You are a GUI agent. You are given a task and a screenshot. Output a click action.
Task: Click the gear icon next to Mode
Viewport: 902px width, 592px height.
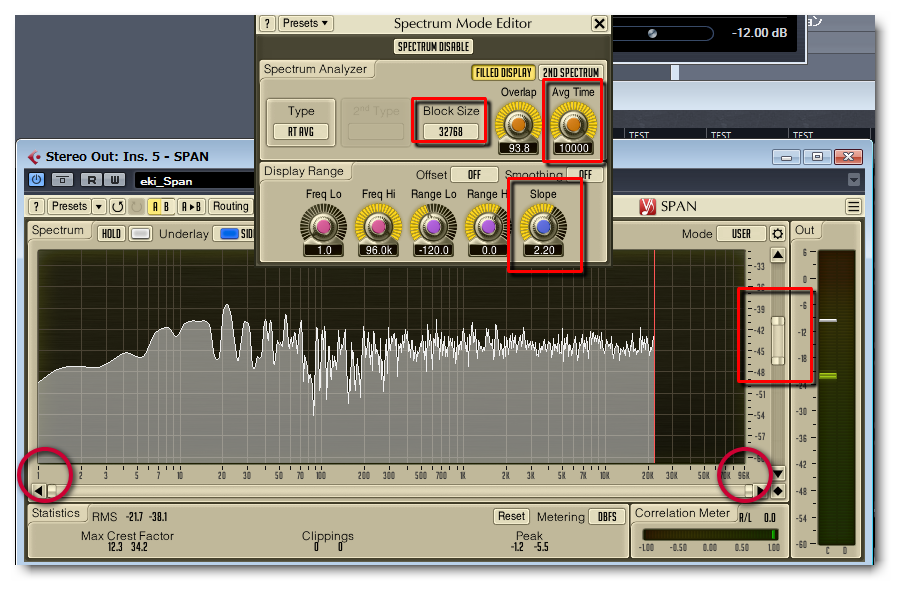click(x=777, y=234)
